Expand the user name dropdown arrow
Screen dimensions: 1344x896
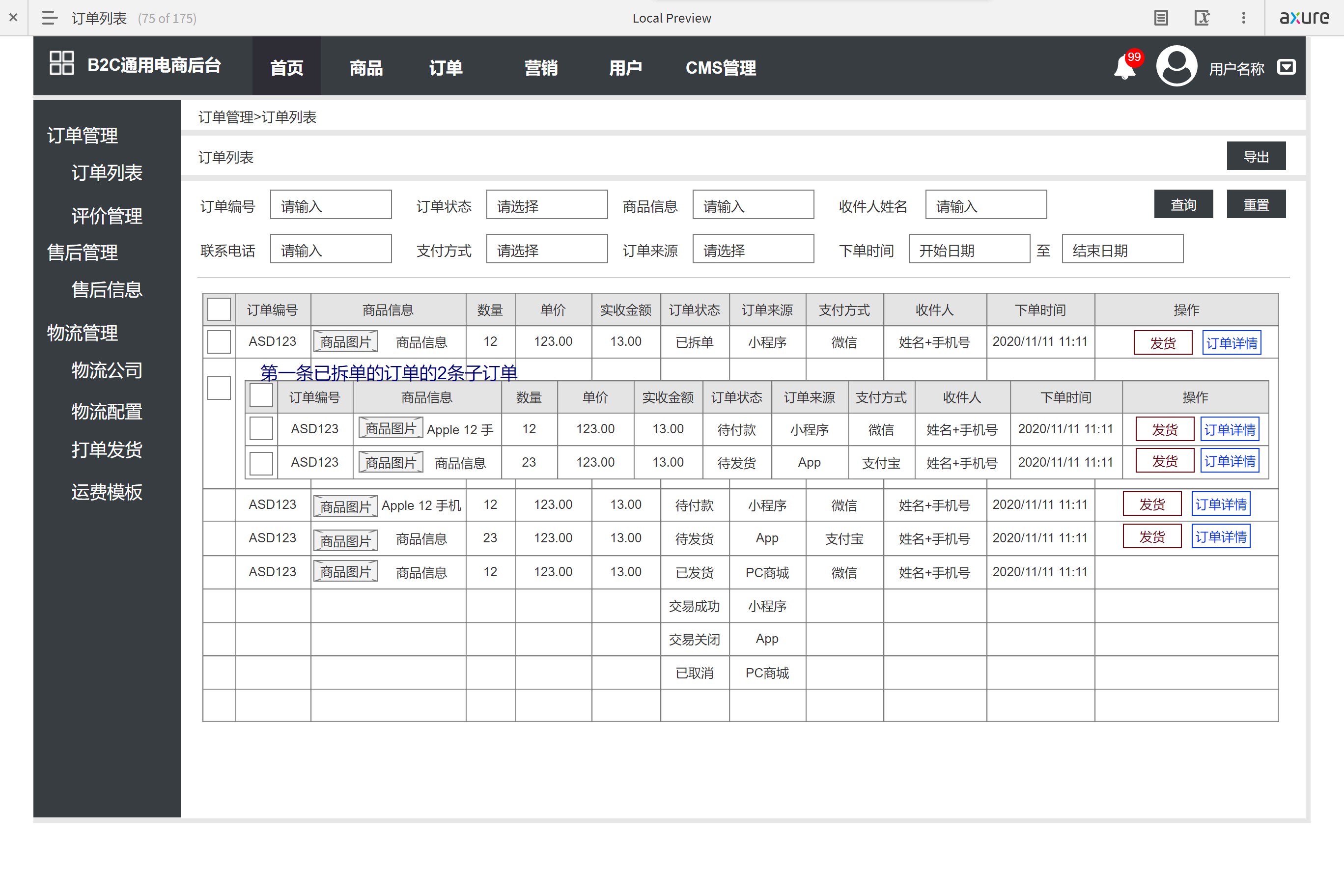[x=1286, y=67]
